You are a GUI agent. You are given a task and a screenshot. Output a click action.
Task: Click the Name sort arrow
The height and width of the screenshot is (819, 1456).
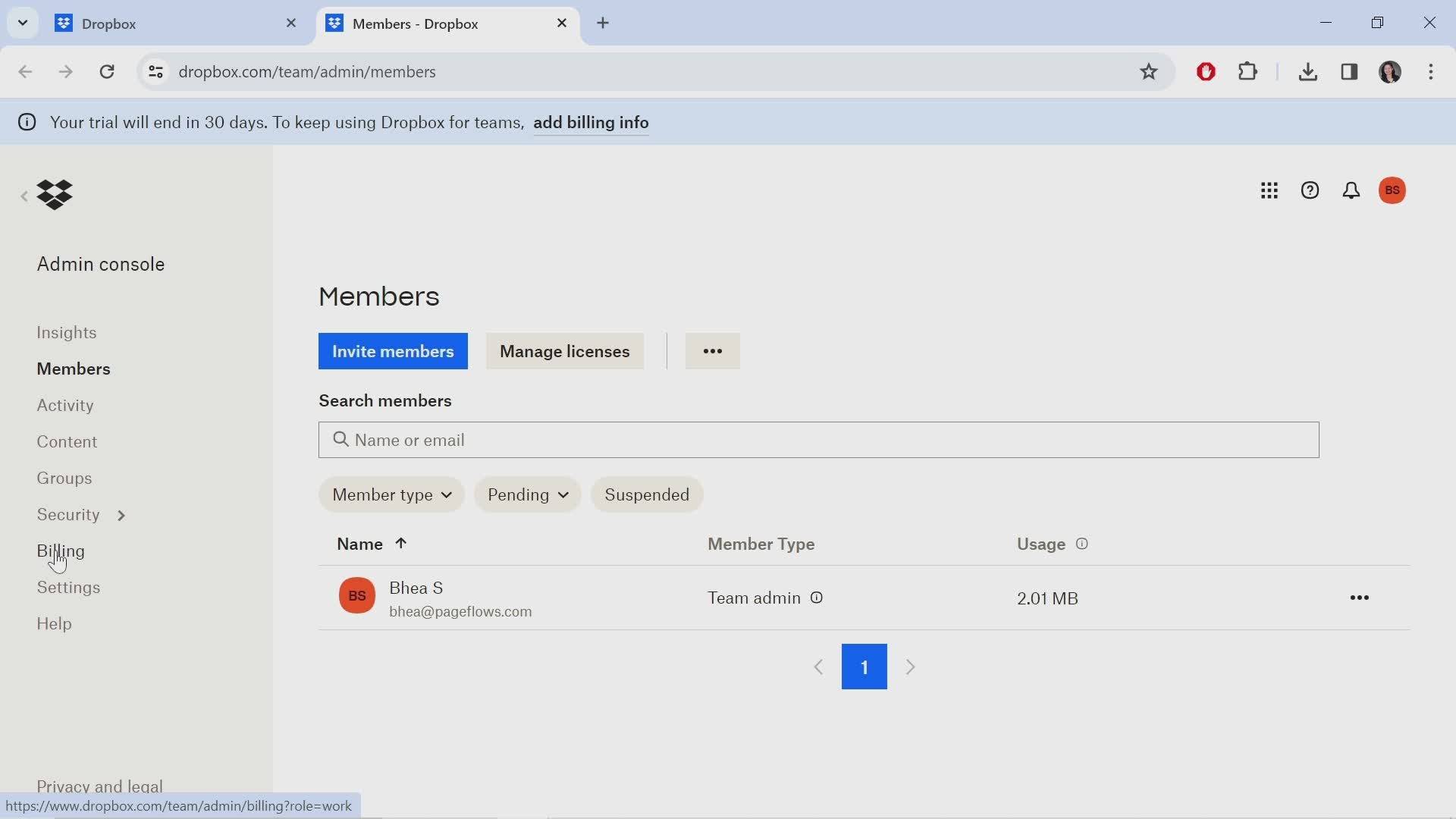tap(401, 543)
